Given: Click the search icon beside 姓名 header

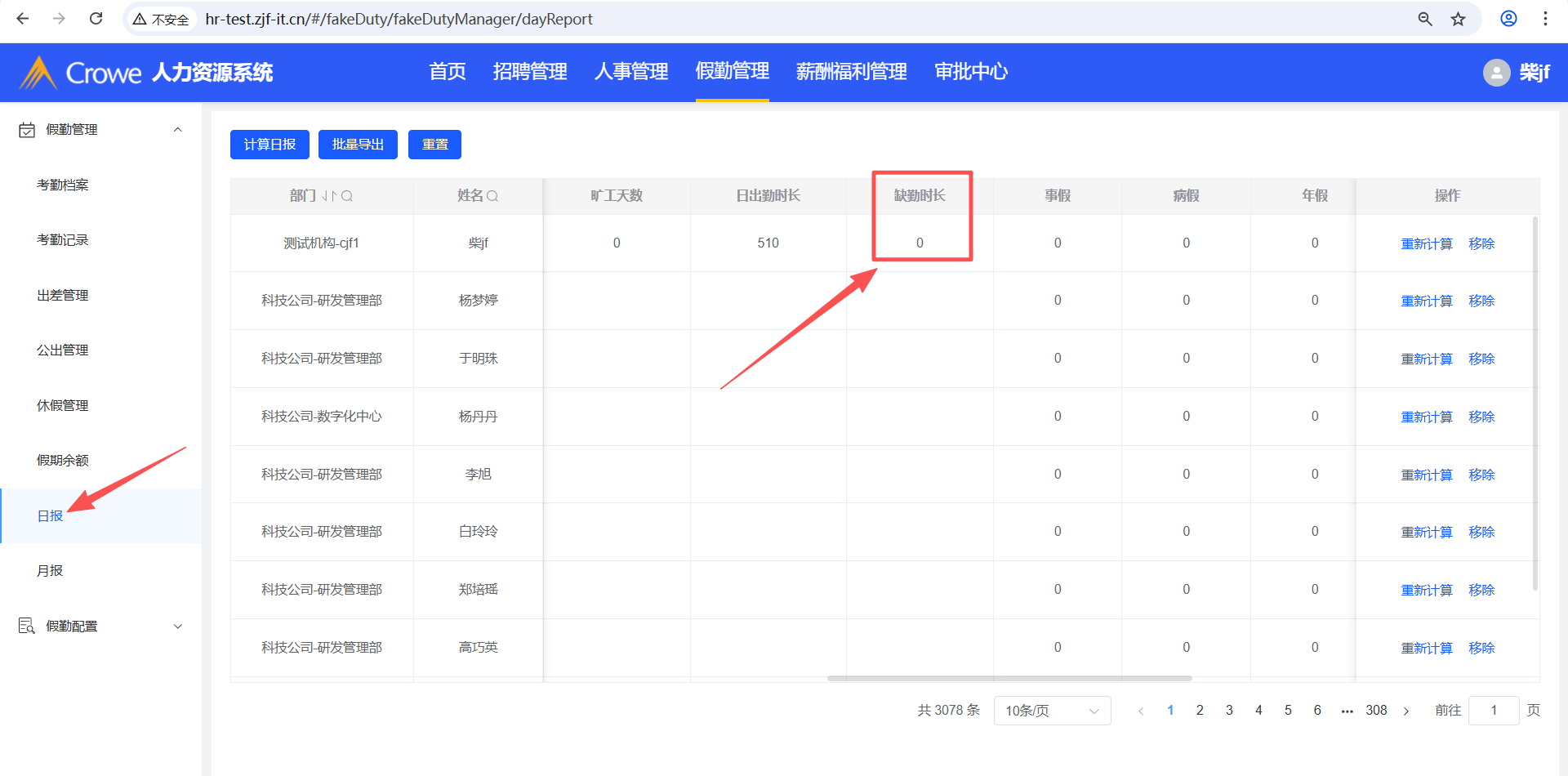Looking at the screenshot, I should tap(492, 196).
